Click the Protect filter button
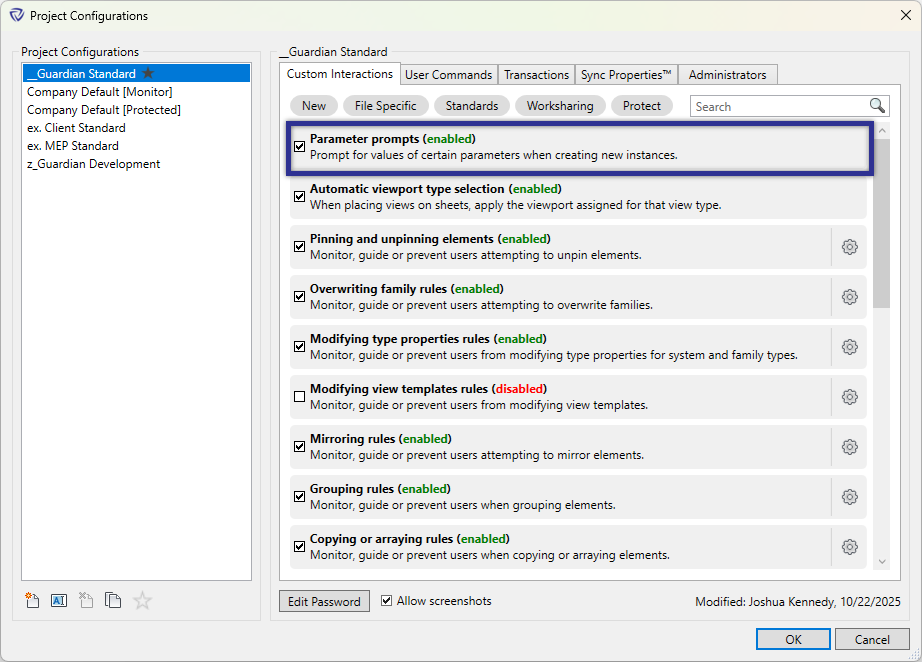This screenshot has width=922, height=662. tap(642, 105)
